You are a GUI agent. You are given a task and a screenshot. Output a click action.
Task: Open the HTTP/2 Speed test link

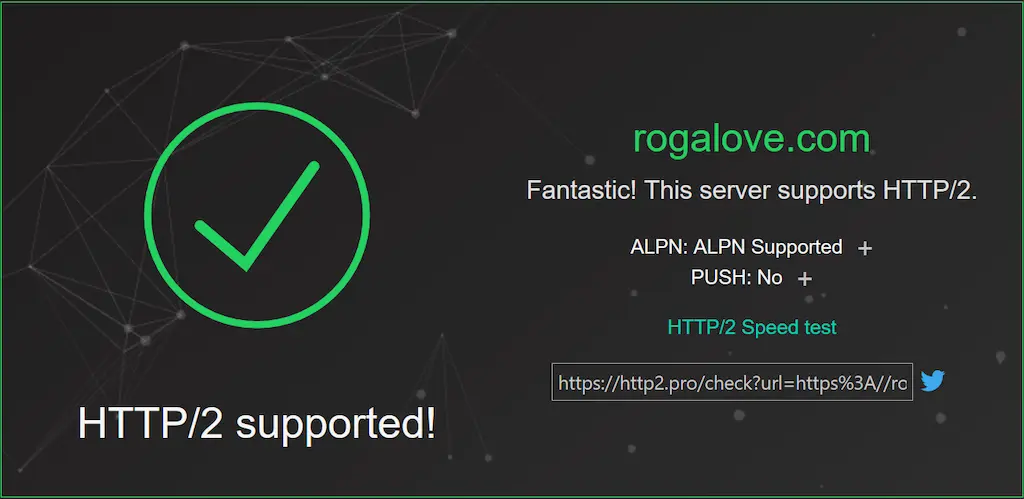tap(752, 327)
